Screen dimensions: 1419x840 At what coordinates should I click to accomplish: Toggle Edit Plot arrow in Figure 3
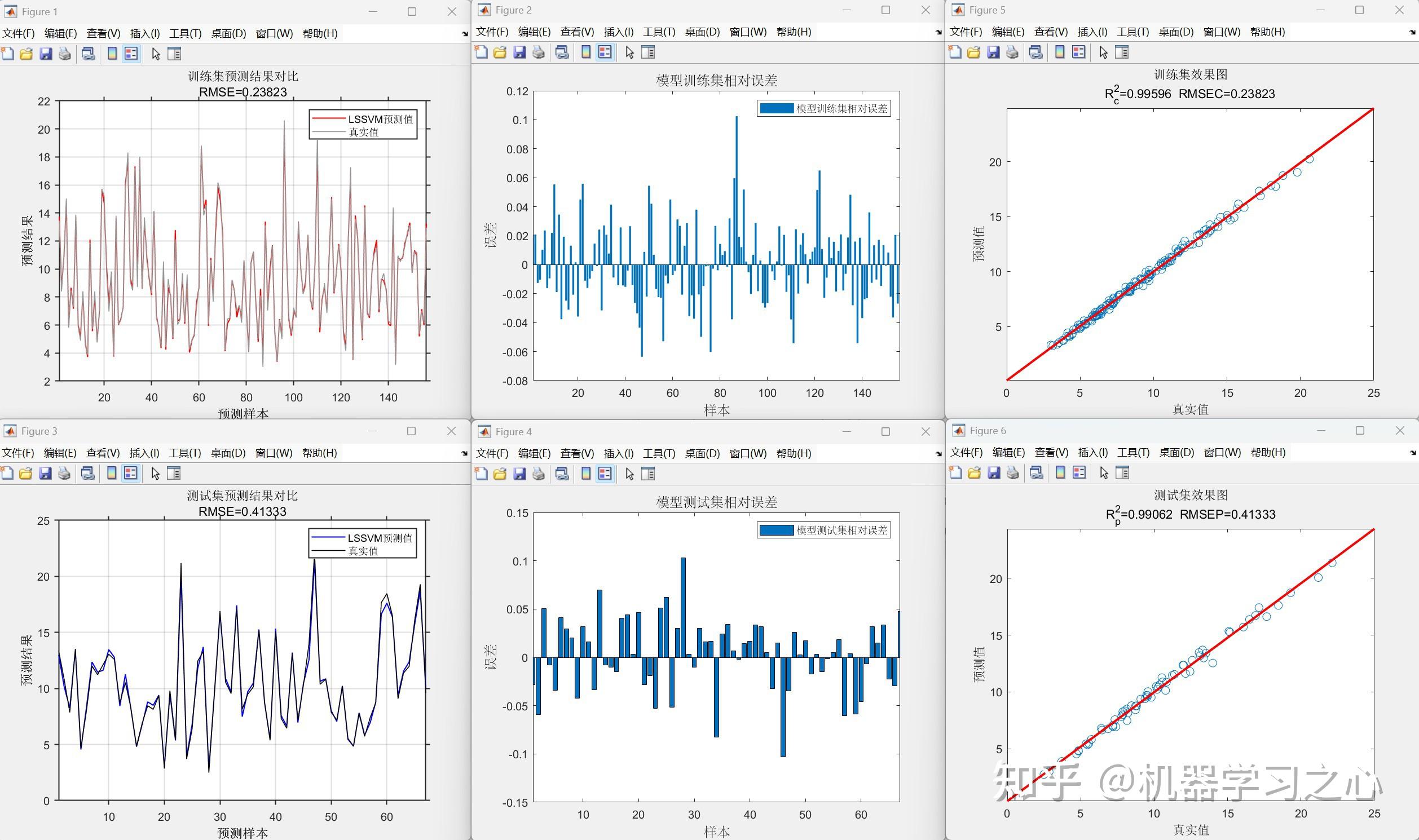click(156, 473)
